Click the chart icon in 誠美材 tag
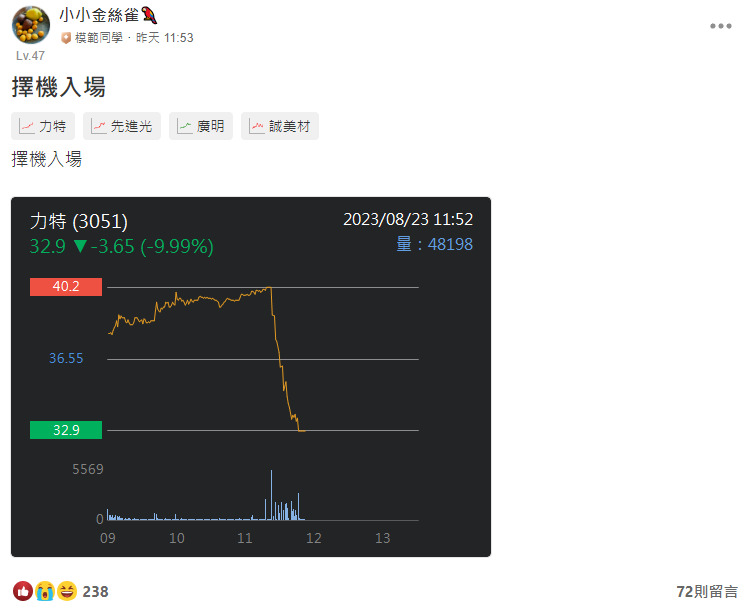Viewport: 755px width, 611px height. pos(257,127)
